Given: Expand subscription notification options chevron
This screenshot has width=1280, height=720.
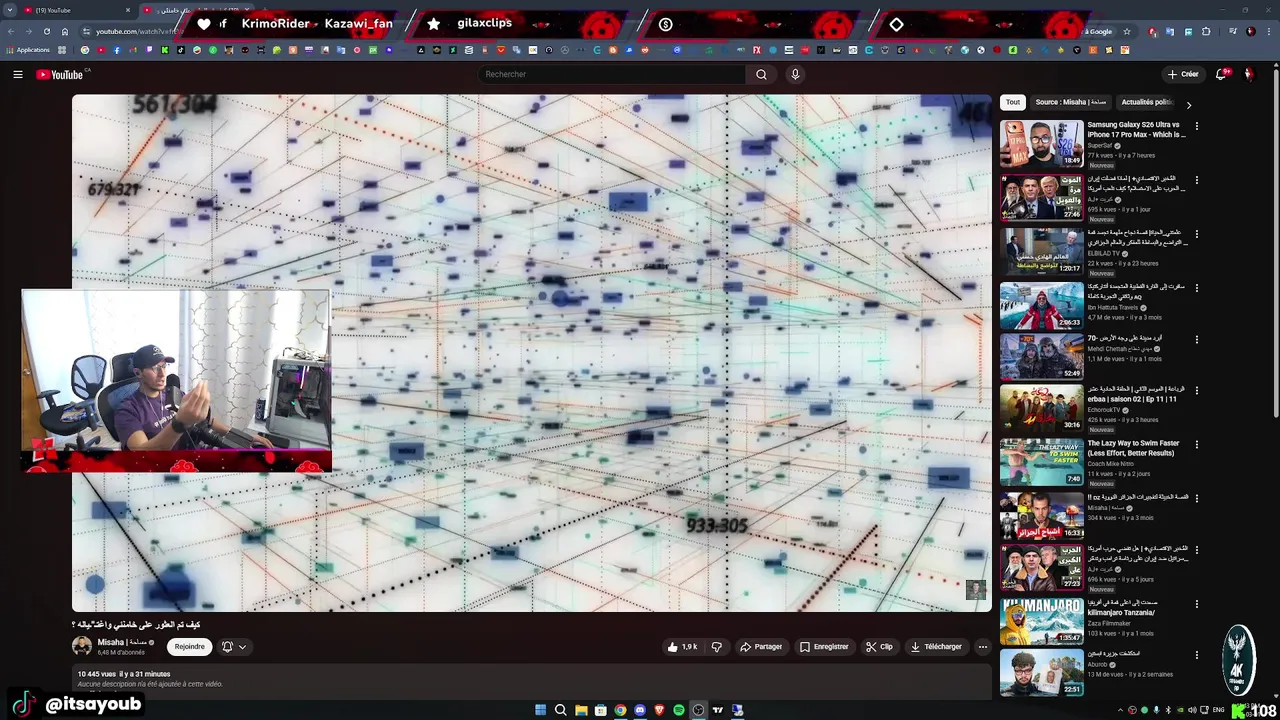Looking at the screenshot, I should (242, 647).
